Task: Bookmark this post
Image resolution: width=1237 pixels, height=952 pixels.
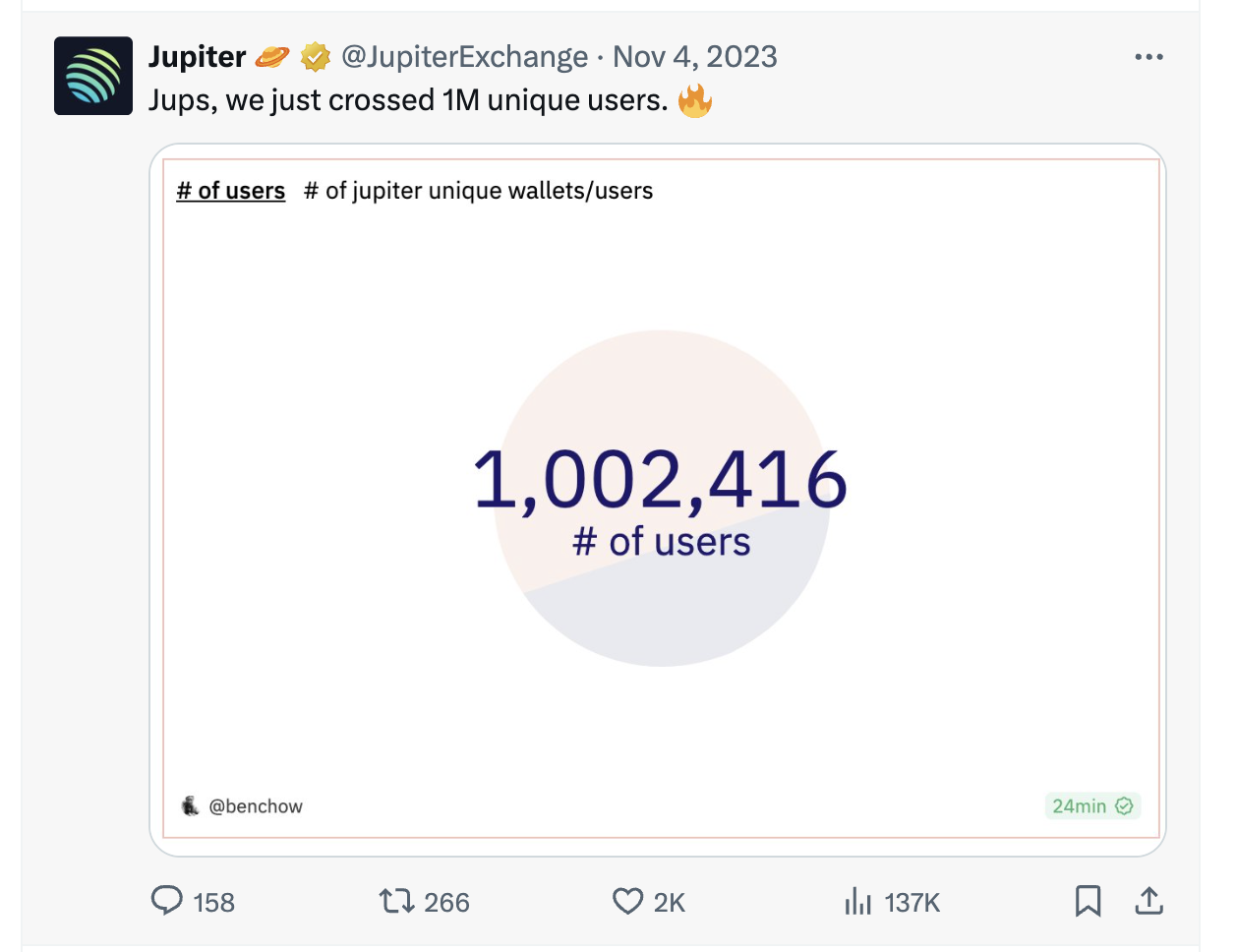Action: [x=1088, y=901]
